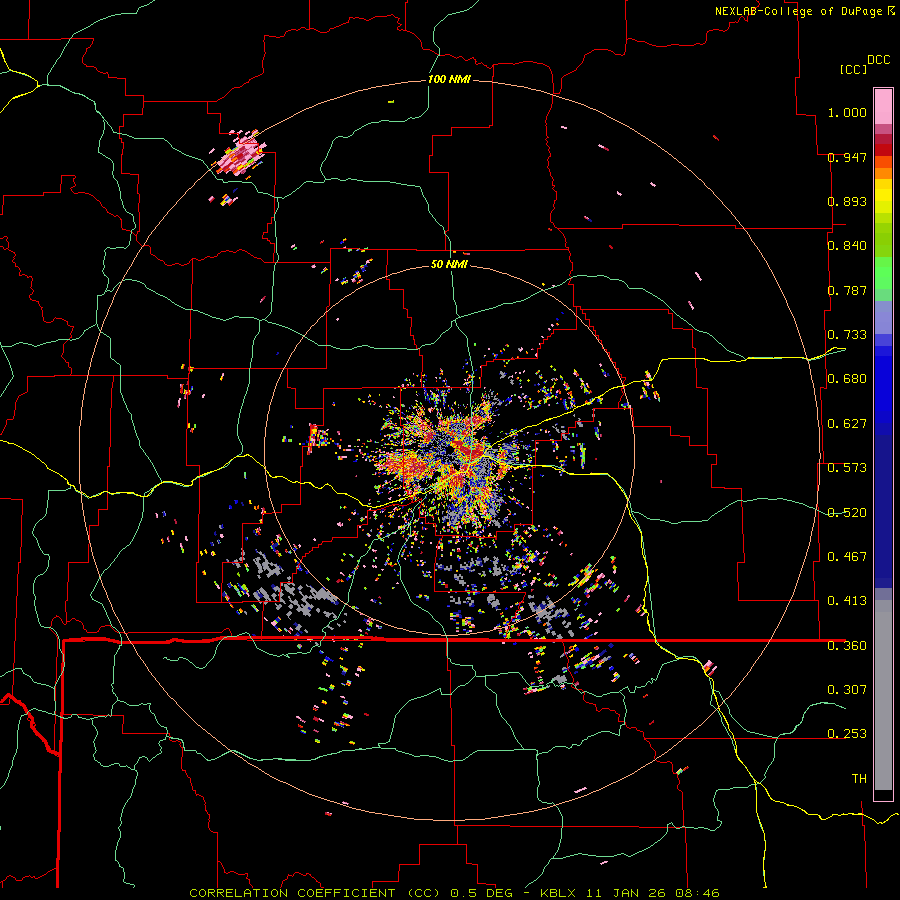Click the TH threshold label on the legend

pos(859,779)
